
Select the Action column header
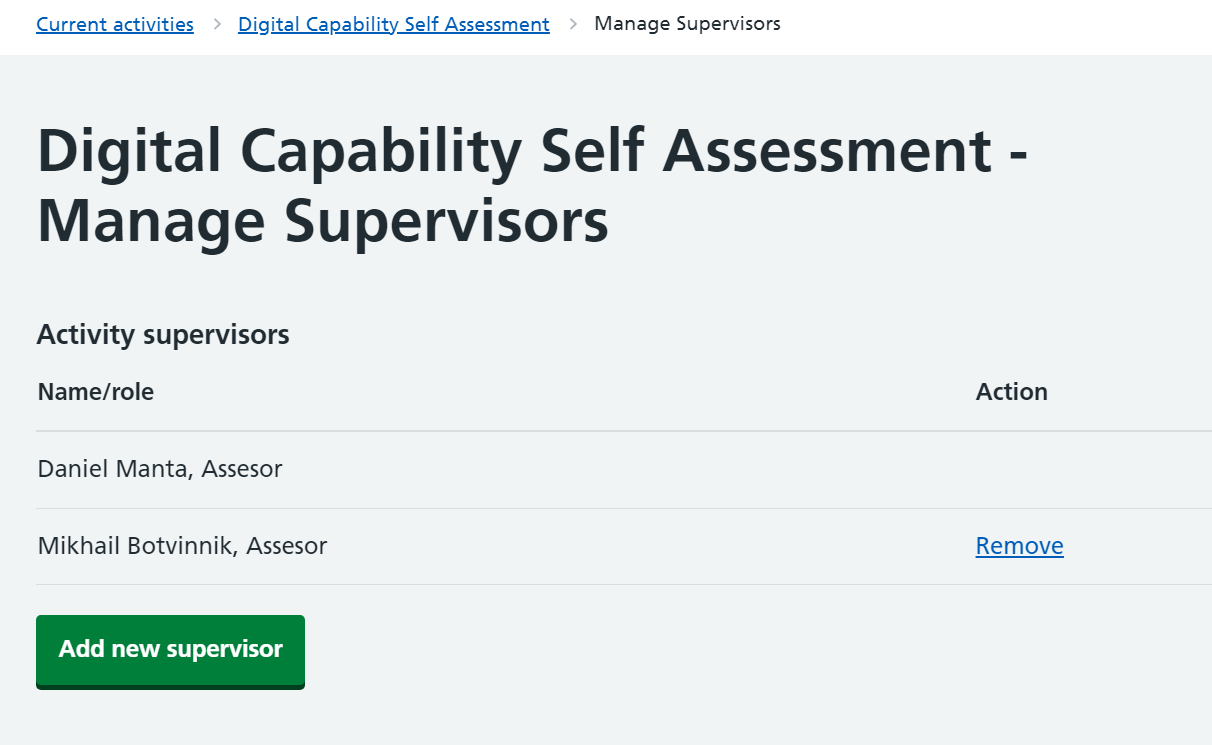click(x=1011, y=392)
